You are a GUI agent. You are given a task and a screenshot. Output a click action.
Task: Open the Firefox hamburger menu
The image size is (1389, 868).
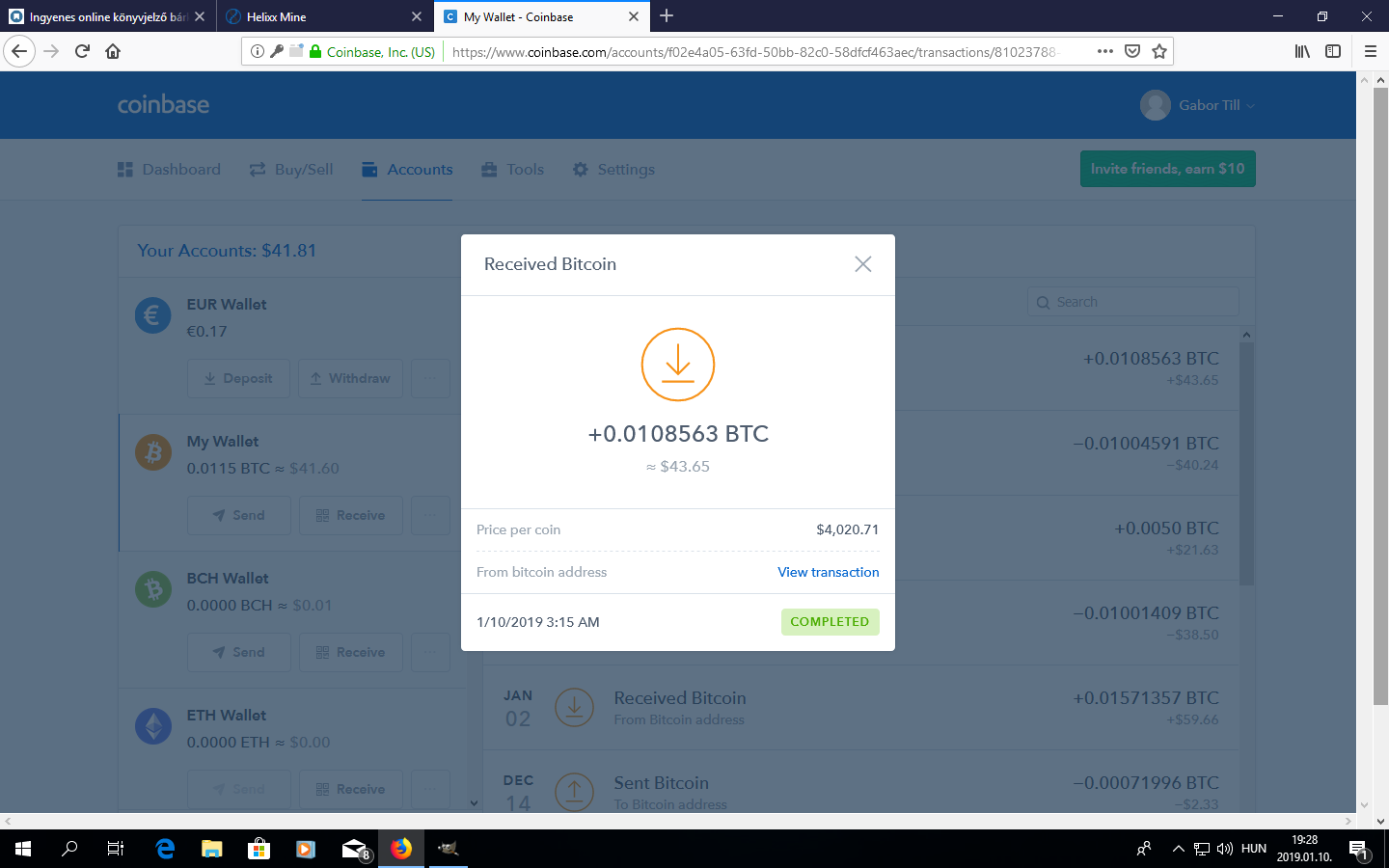[x=1370, y=51]
